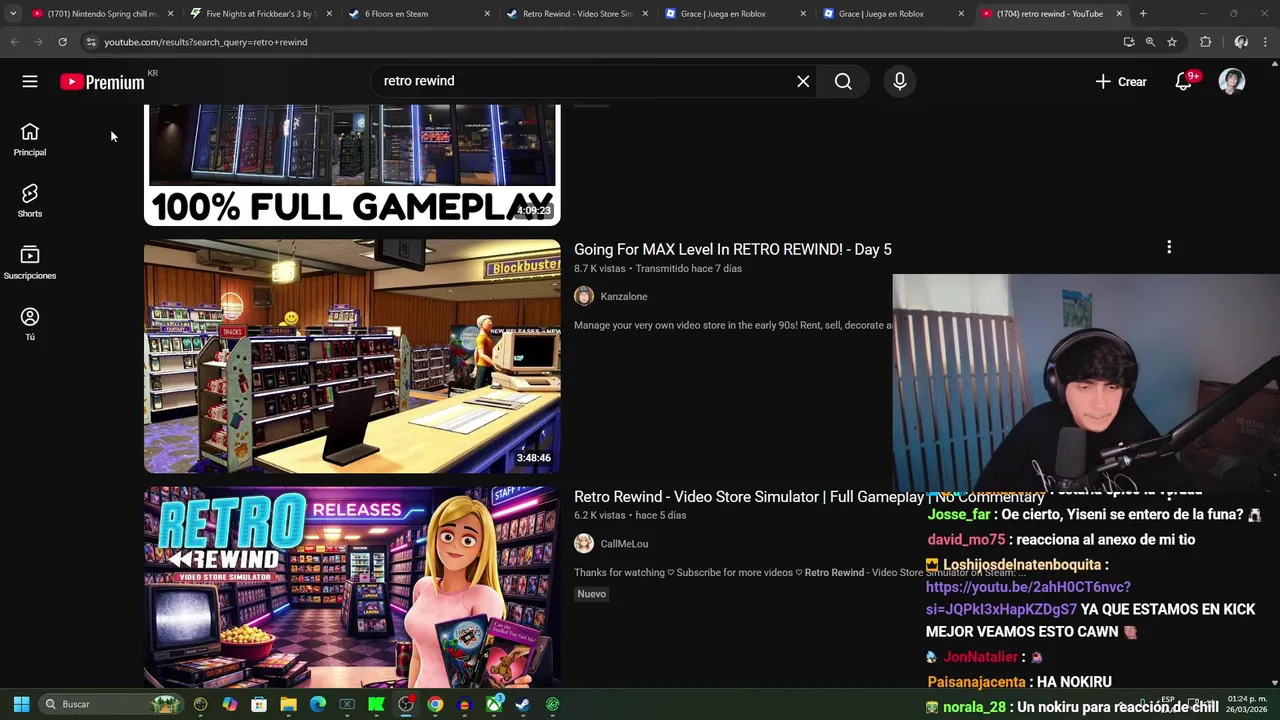Click the zoom magnifier in address bar
This screenshot has height=720, width=1280.
(x=1150, y=42)
